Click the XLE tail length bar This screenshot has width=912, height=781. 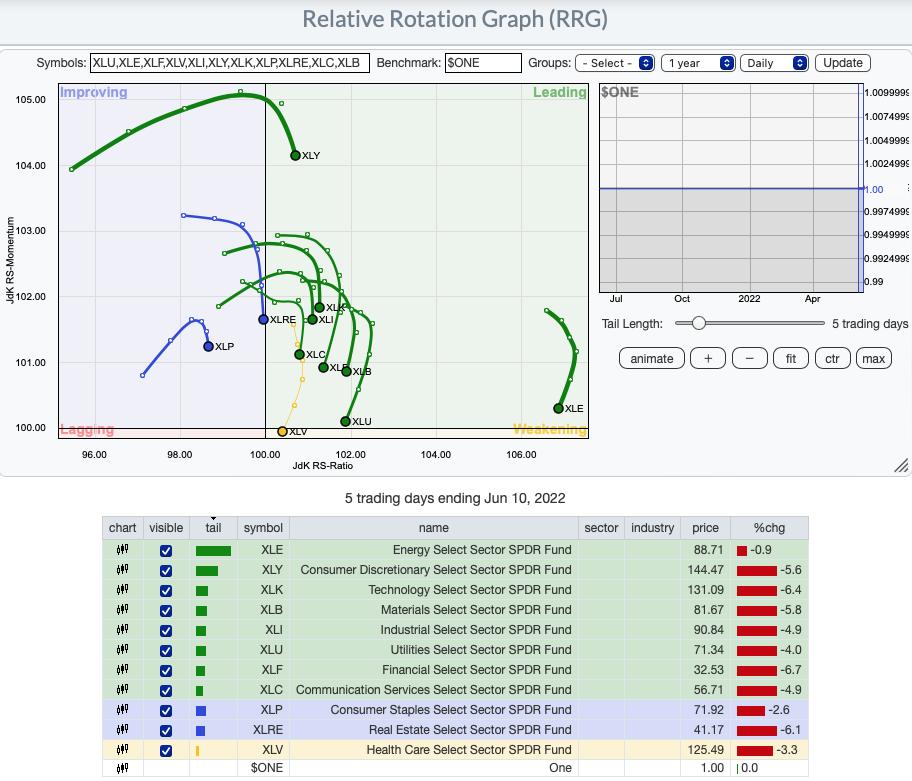(x=213, y=550)
